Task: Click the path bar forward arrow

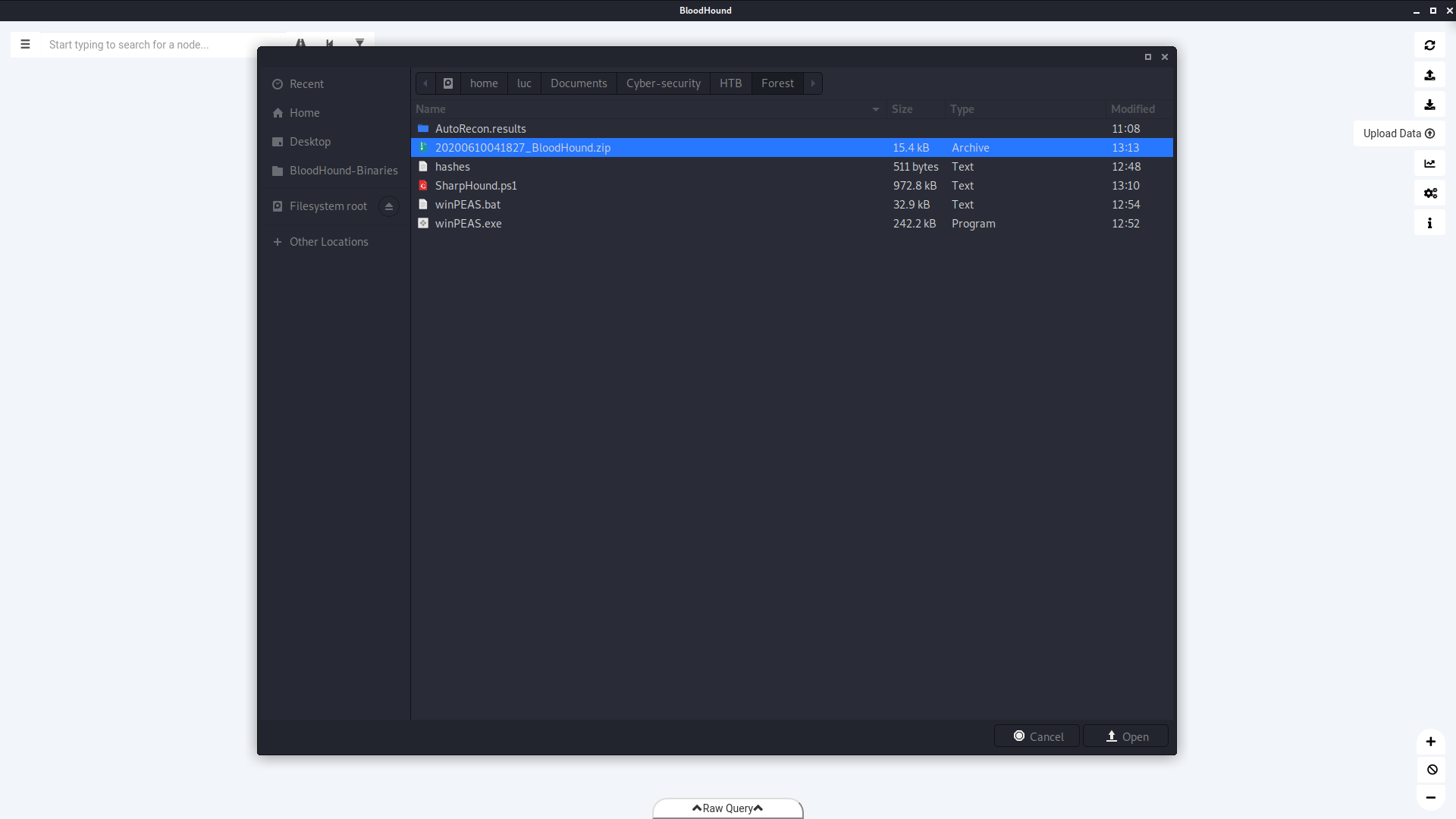Action: point(813,83)
